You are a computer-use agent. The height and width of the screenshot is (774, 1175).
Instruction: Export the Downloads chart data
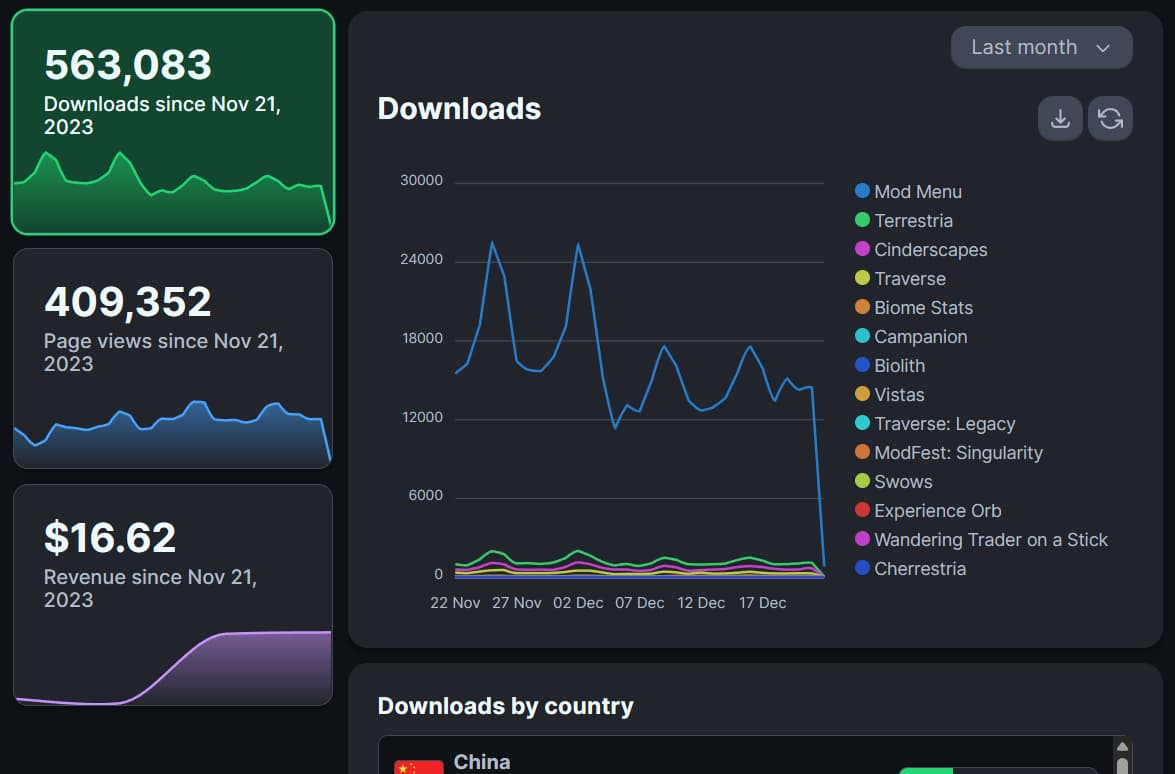[x=1059, y=118]
